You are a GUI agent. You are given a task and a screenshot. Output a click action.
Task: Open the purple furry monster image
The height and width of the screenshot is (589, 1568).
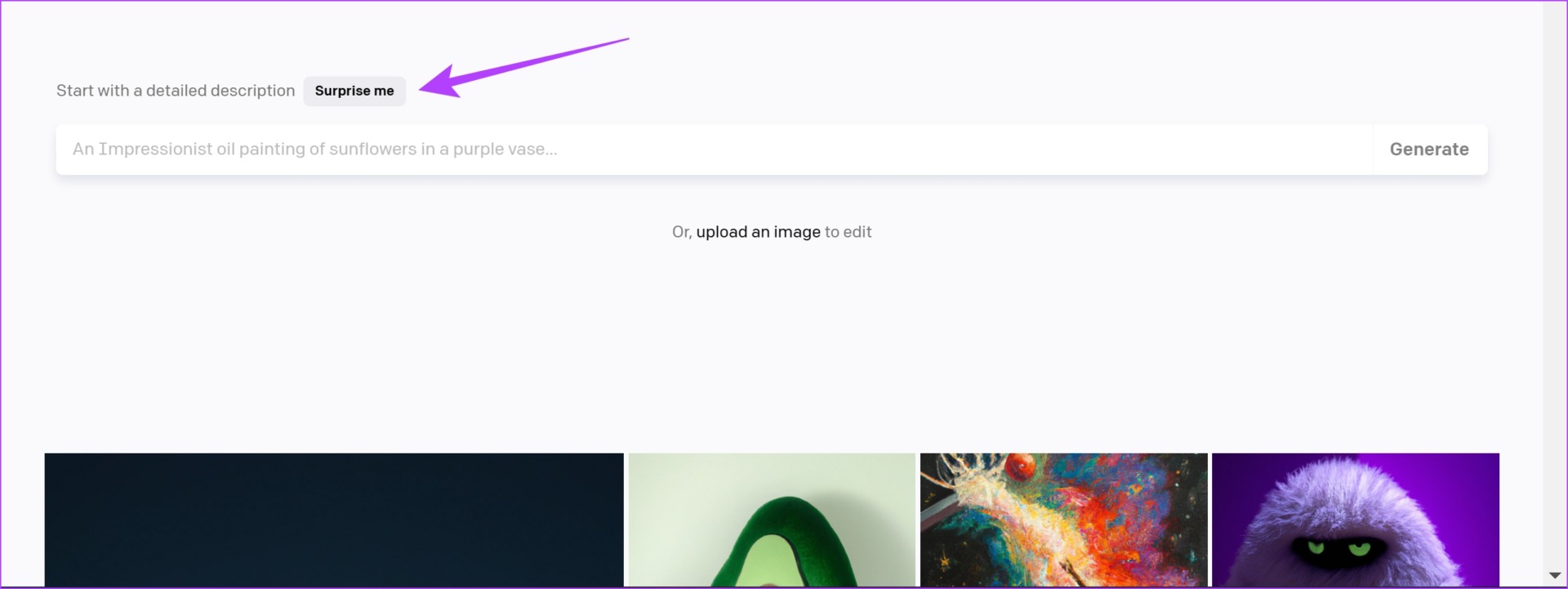(x=1356, y=520)
